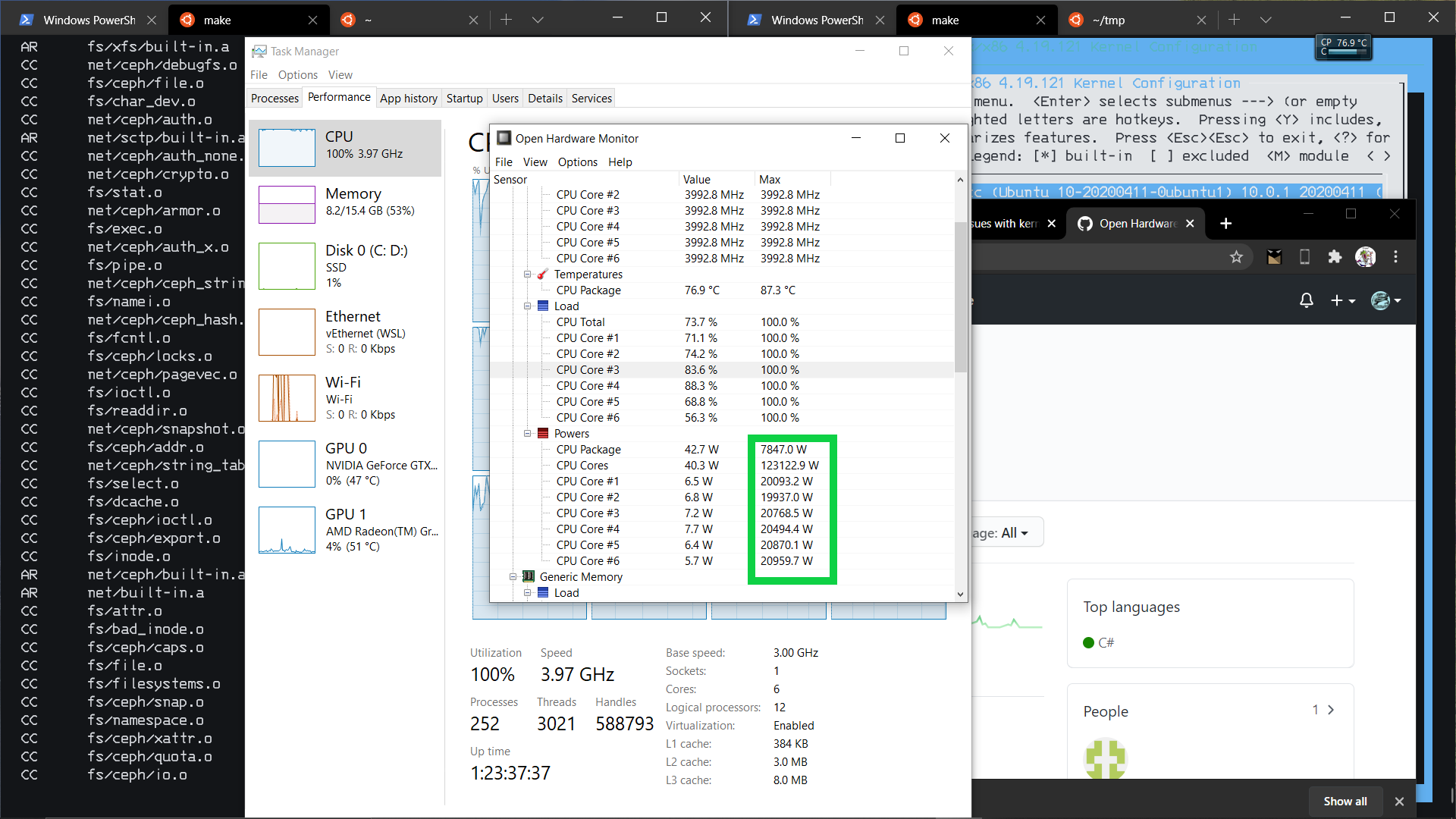The height and width of the screenshot is (819, 1456).
Task: Open the Ethernet vEthernet (WSL) panel
Action: pyautogui.click(x=345, y=331)
